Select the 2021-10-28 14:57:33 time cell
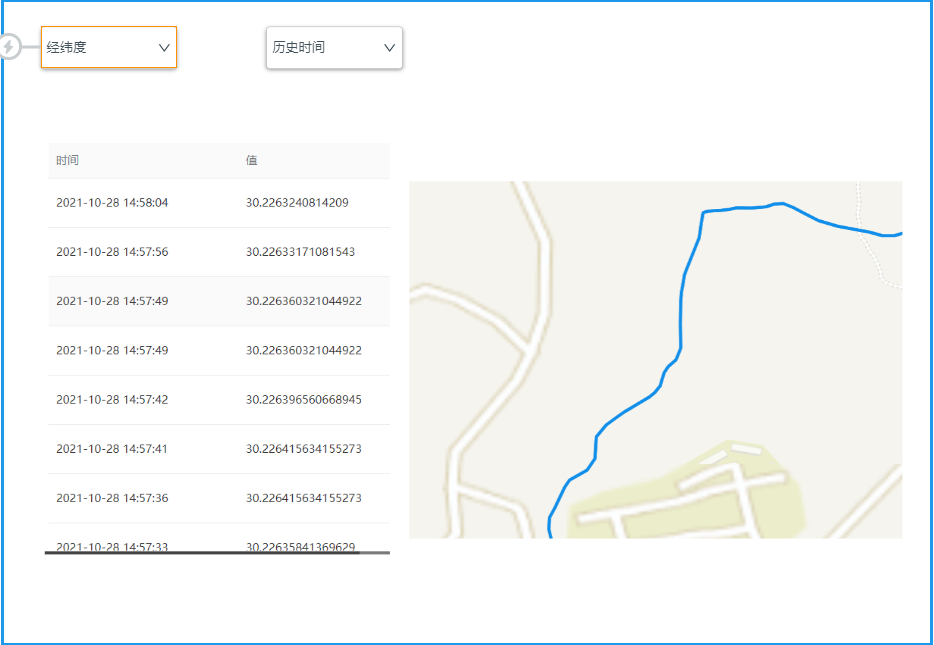The height and width of the screenshot is (645, 934). 113,546
